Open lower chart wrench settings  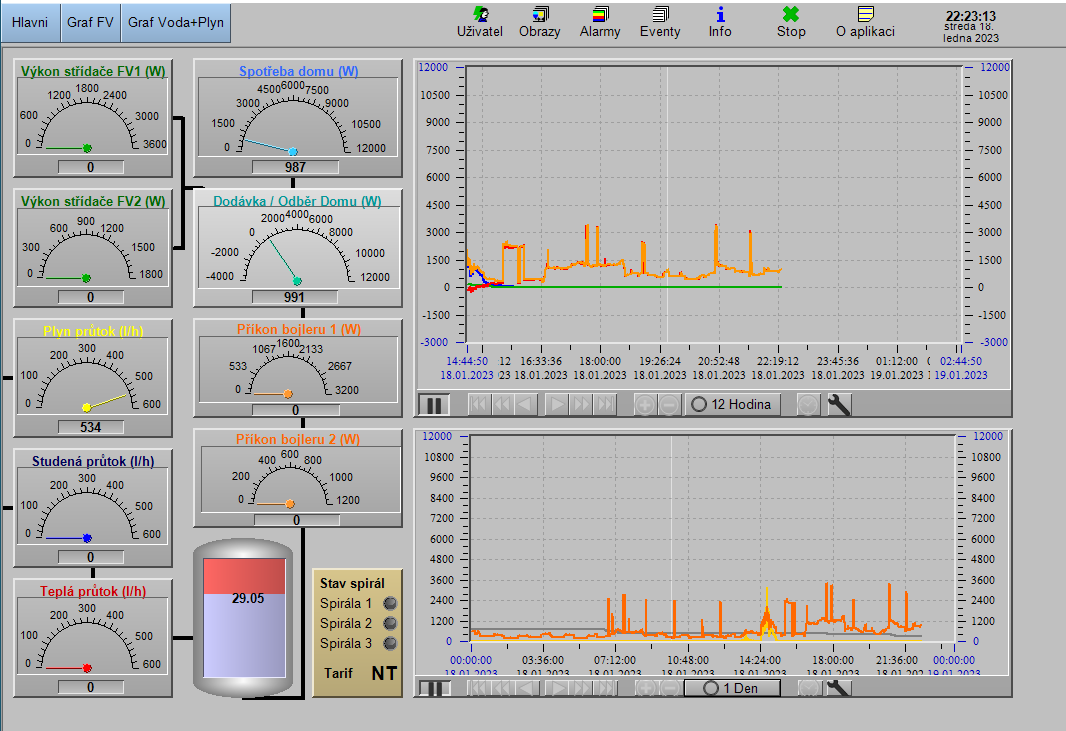click(838, 688)
